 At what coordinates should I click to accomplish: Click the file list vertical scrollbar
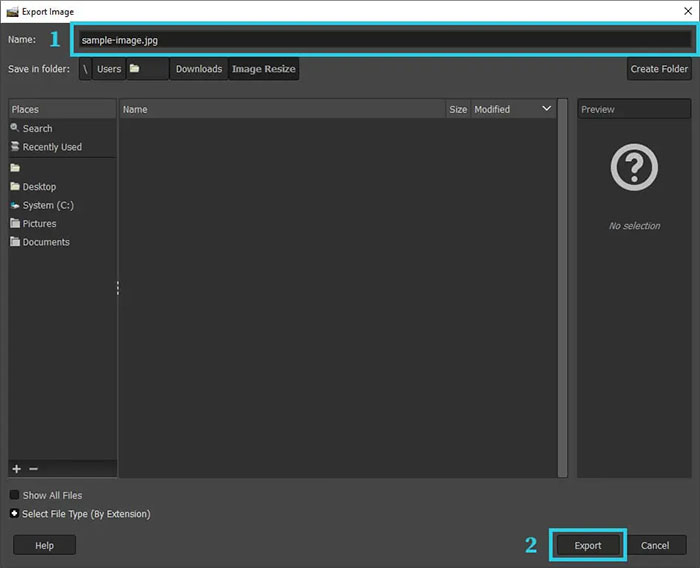click(x=562, y=290)
